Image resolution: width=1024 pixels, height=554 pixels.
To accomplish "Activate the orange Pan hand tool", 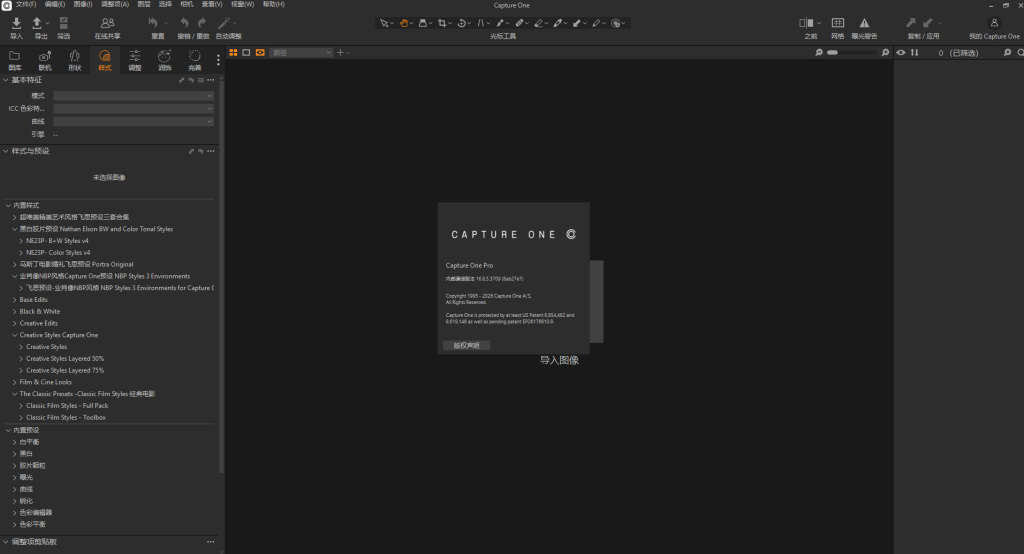I will click(404, 23).
